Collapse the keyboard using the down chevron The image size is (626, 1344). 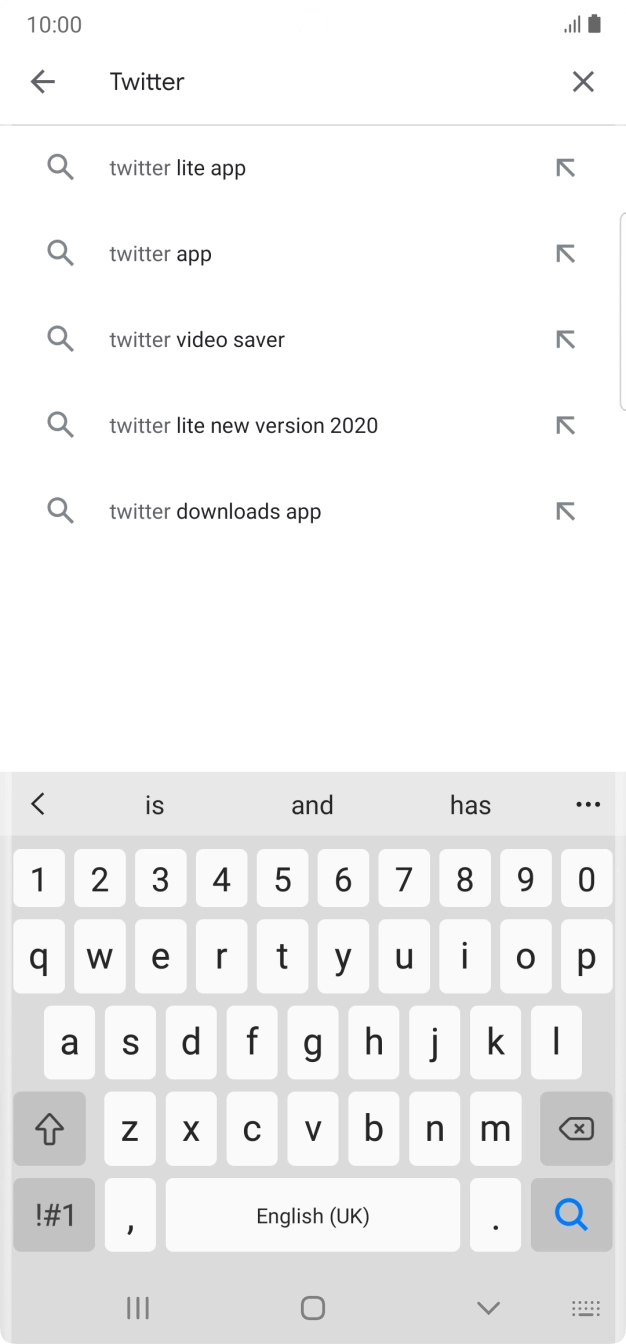(x=487, y=1307)
